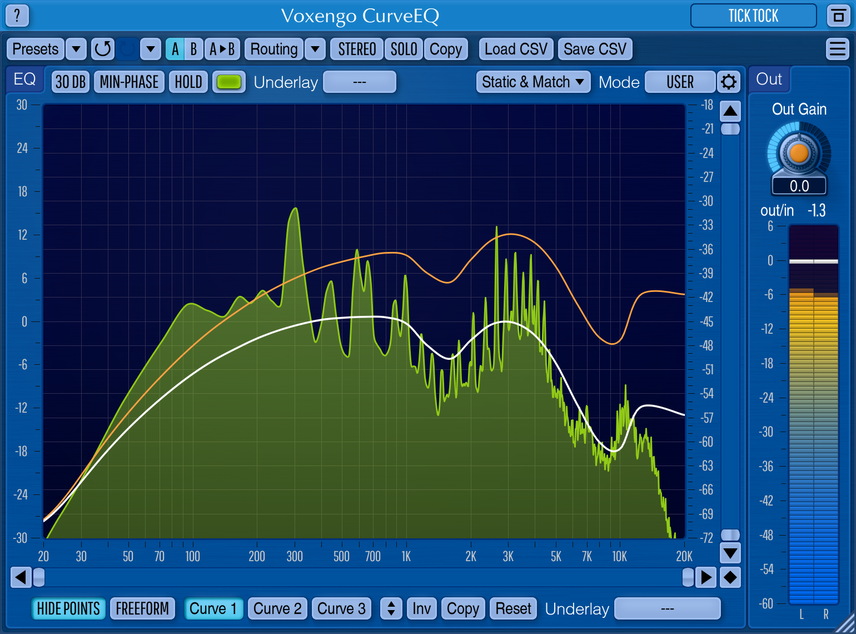Click the Load CSV button
The width and height of the screenshot is (856, 634).
517,49
